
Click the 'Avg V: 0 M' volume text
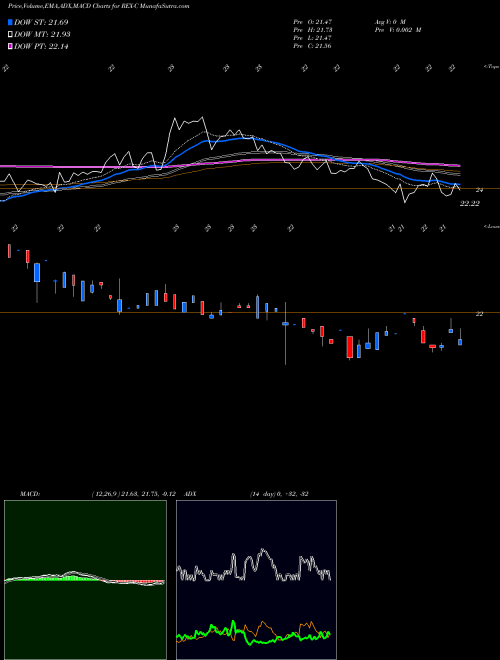pos(389,22)
